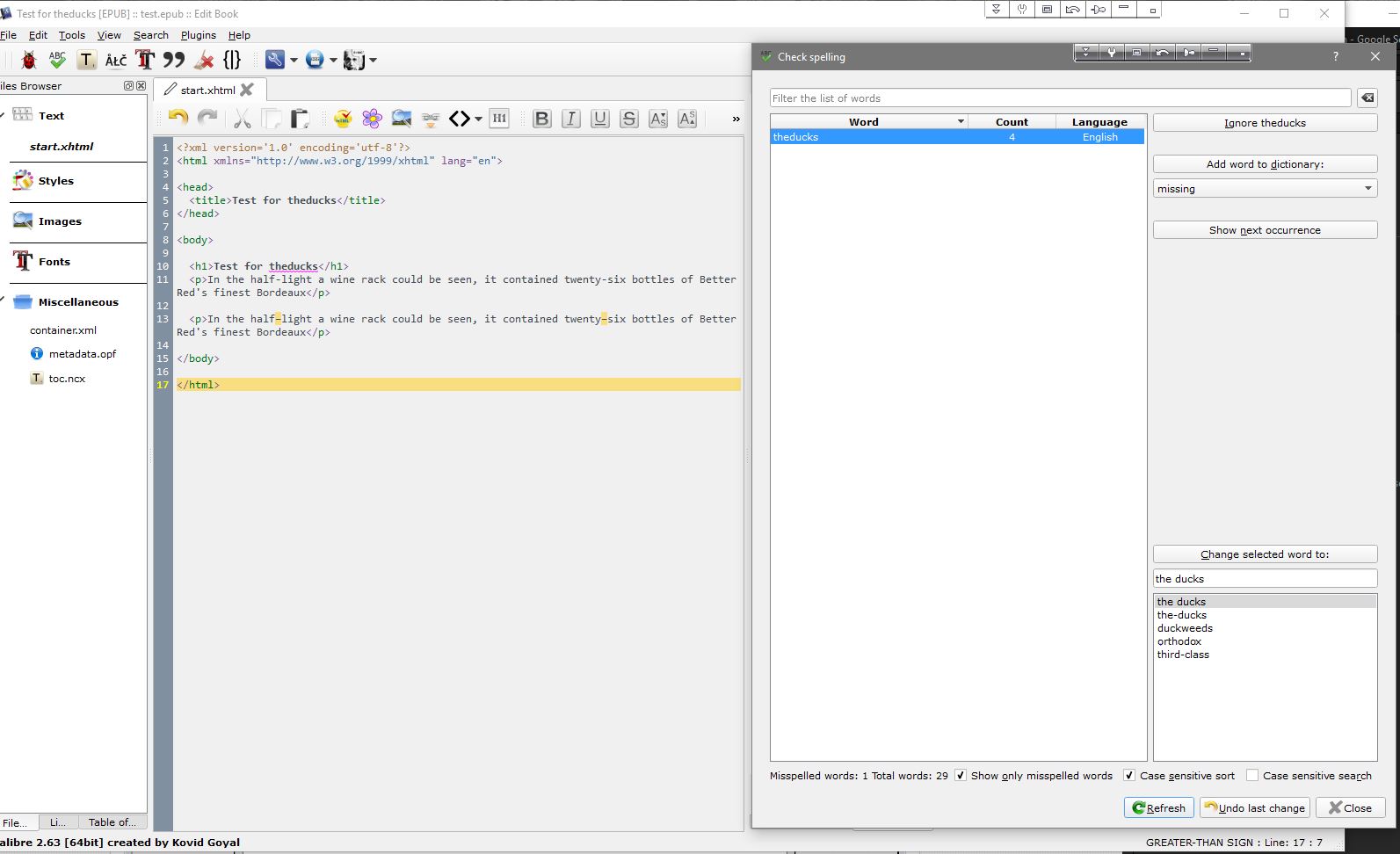Click the curly braces icon in the toolbar
1400x854 pixels.
[232, 60]
